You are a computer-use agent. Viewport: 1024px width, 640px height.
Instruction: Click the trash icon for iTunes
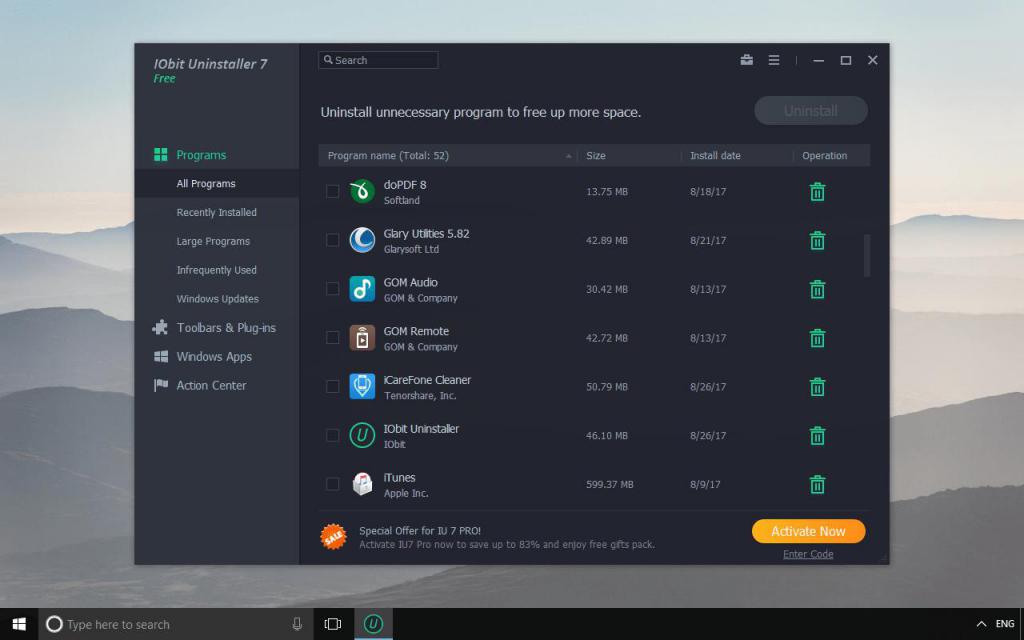click(817, 485)
